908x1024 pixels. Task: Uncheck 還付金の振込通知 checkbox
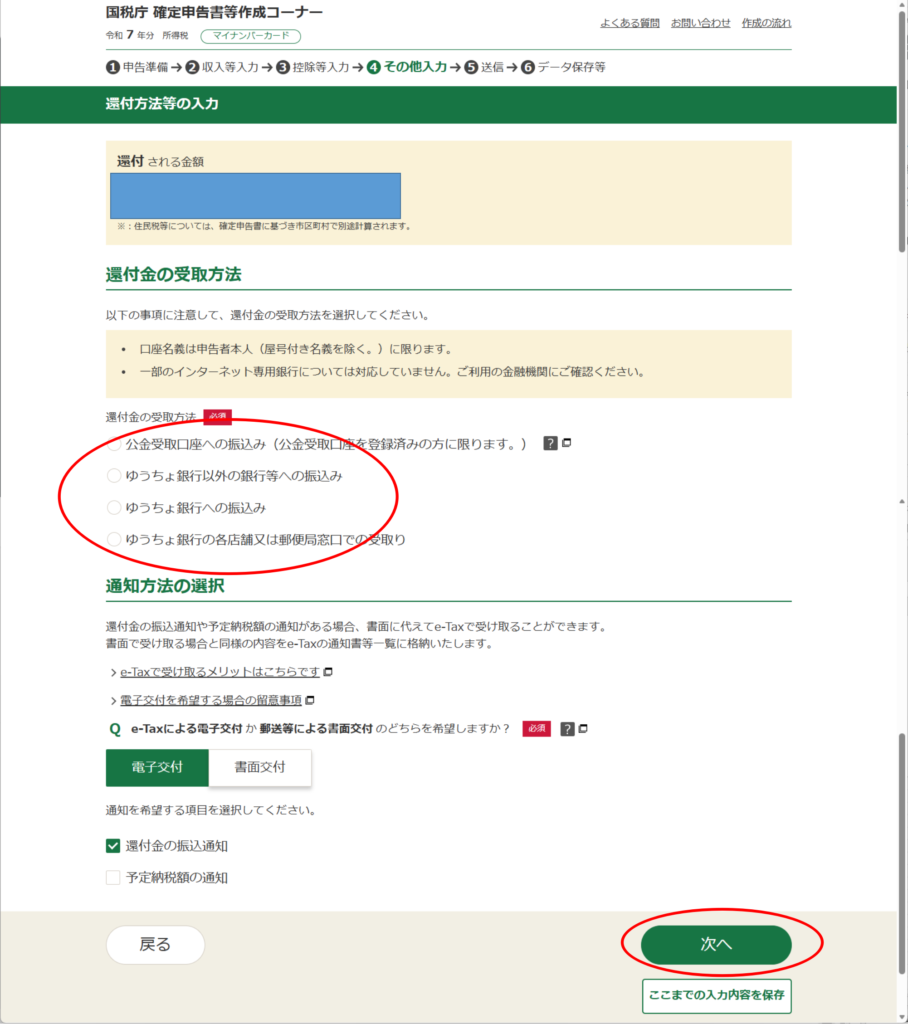tap(113, 846)
